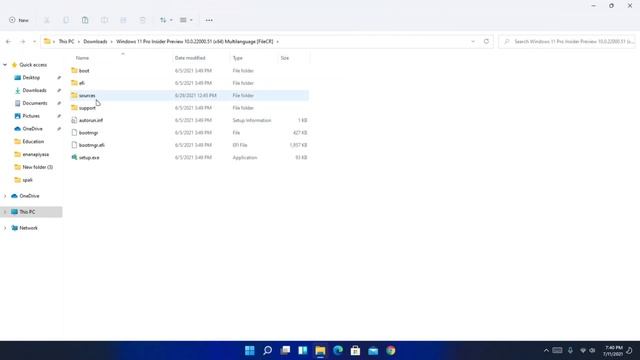Open Microsoft Store from taskbar
Screen dimensions: 640x360
(x=356, y=350)
